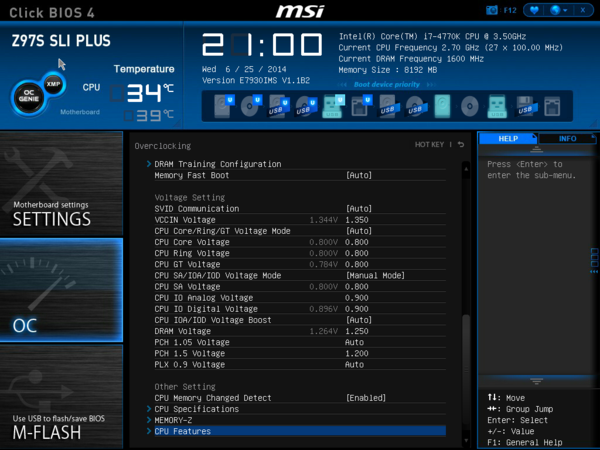Click right arrows beside Boot device priority
600x450 pixels.
point(431,85)
